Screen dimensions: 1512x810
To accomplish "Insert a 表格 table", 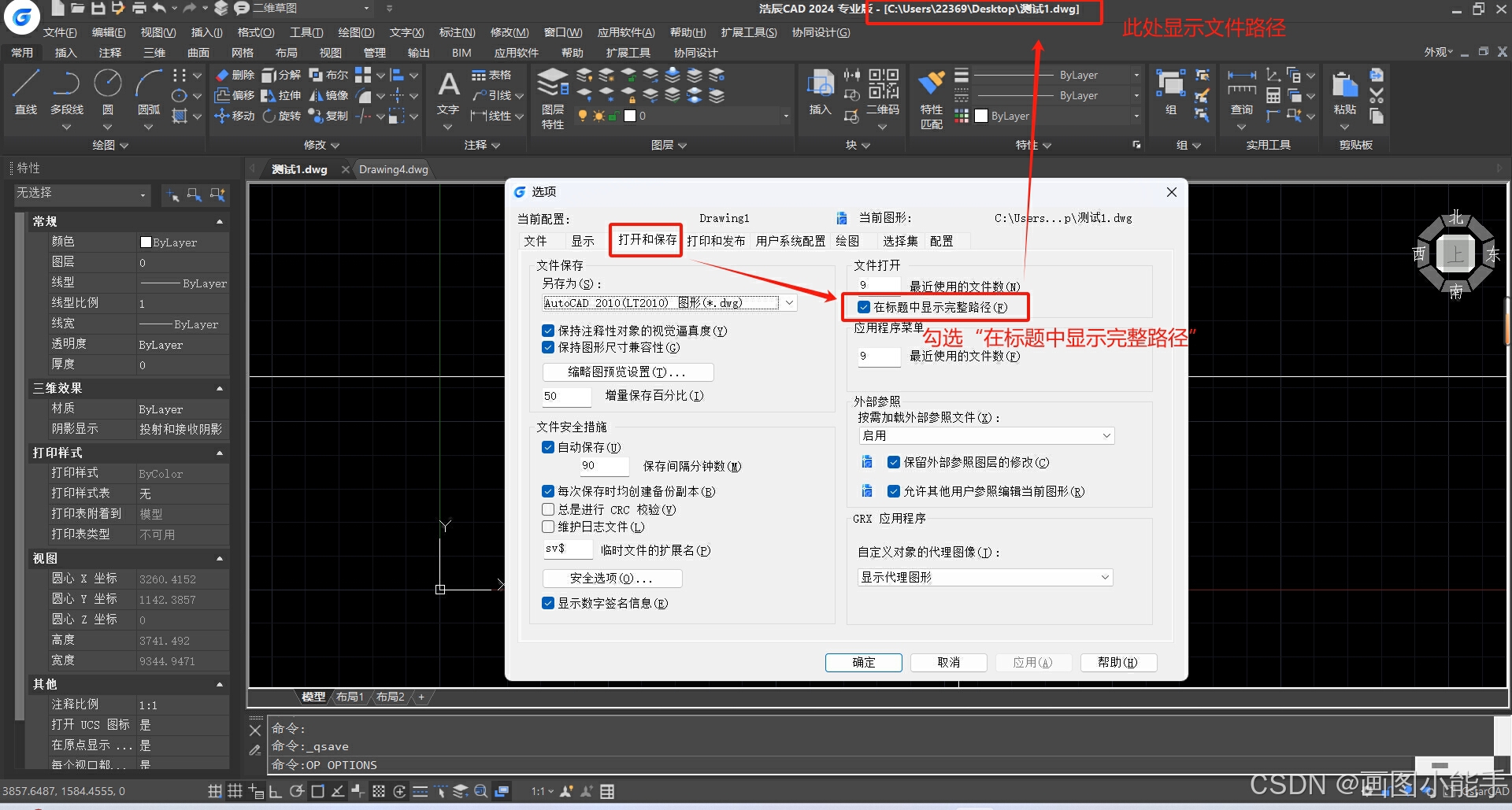I will (x=491, y=75).
